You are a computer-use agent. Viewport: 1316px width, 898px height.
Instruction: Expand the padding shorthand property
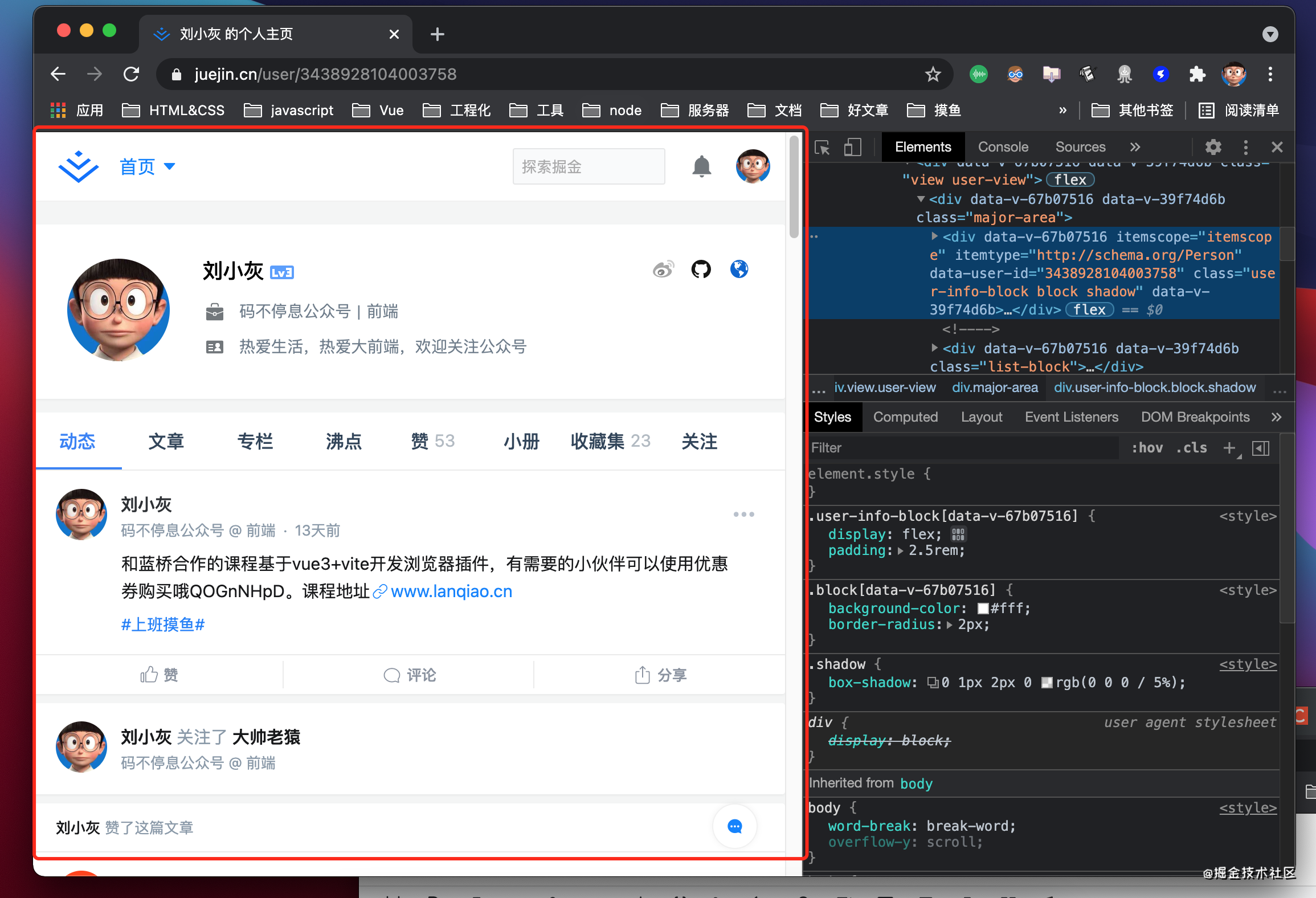click(901, 551)
